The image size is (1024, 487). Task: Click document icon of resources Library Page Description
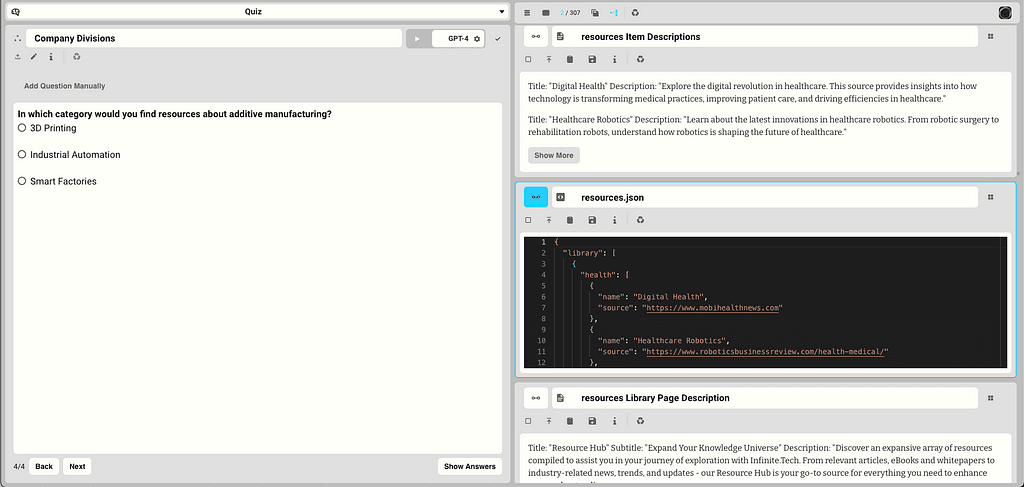click(x=560, y=398)
